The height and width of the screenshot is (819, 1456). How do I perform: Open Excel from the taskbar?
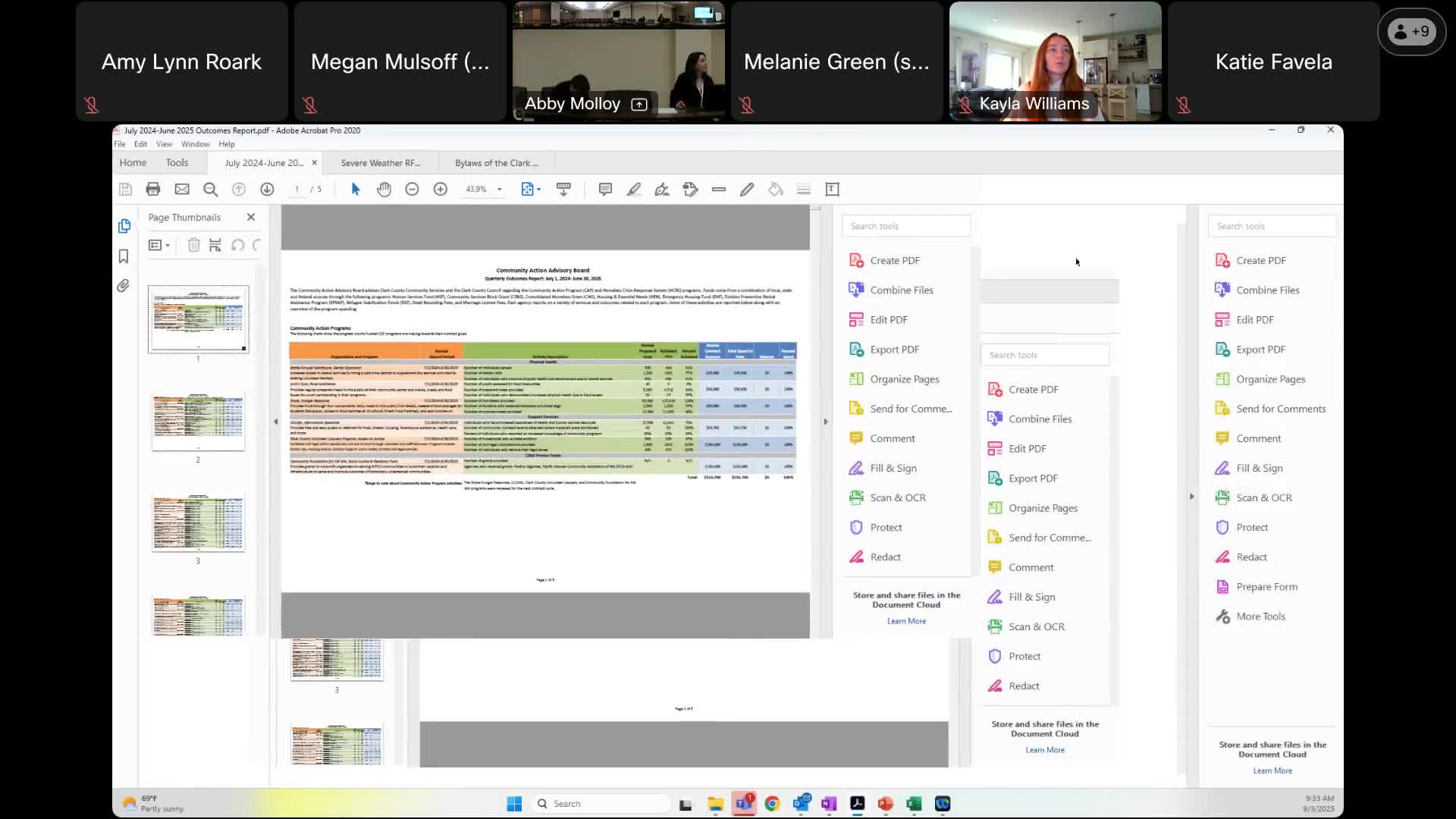tap(914, 804)
